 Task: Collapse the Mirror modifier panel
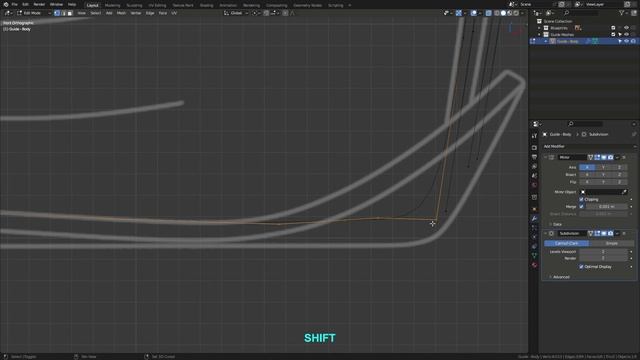[x=545, y=157]
